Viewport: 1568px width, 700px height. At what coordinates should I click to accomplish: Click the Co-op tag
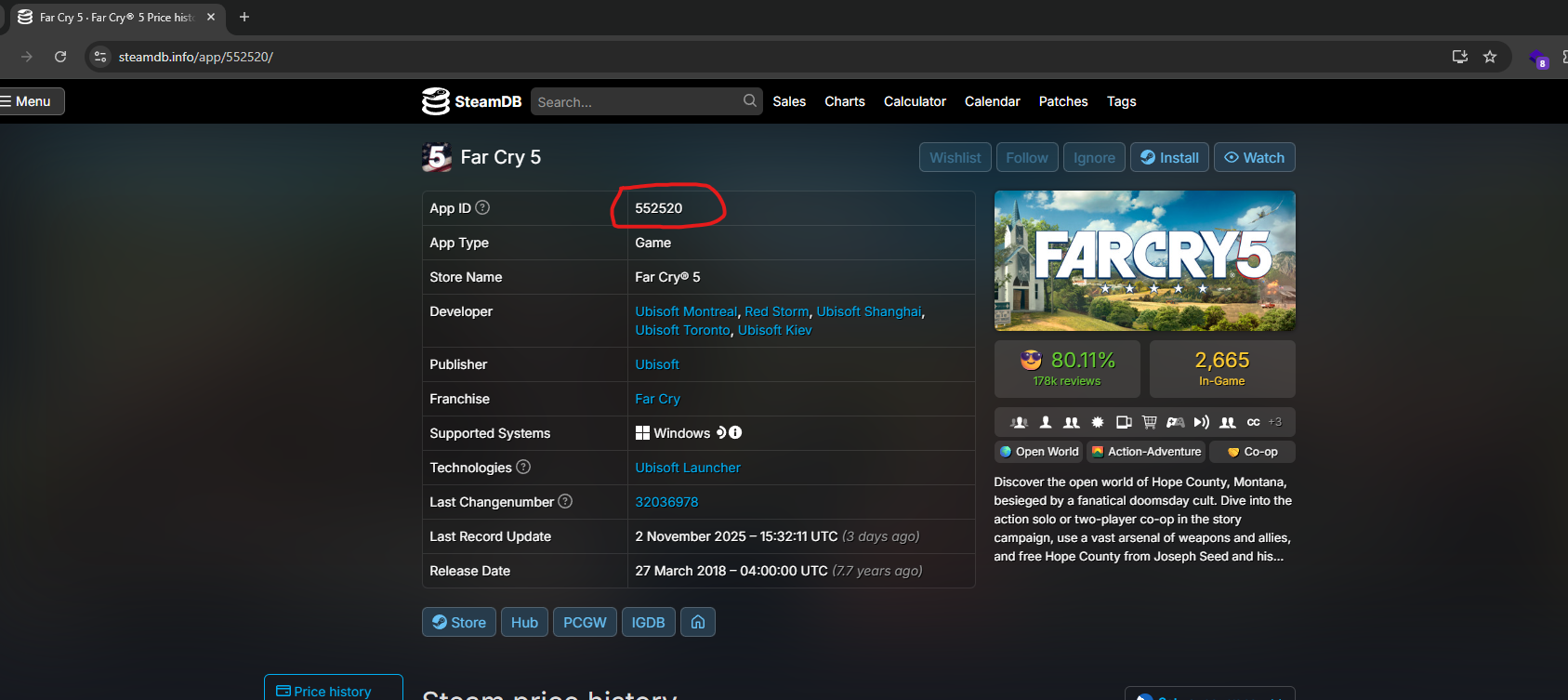(x=1252, y=452)
